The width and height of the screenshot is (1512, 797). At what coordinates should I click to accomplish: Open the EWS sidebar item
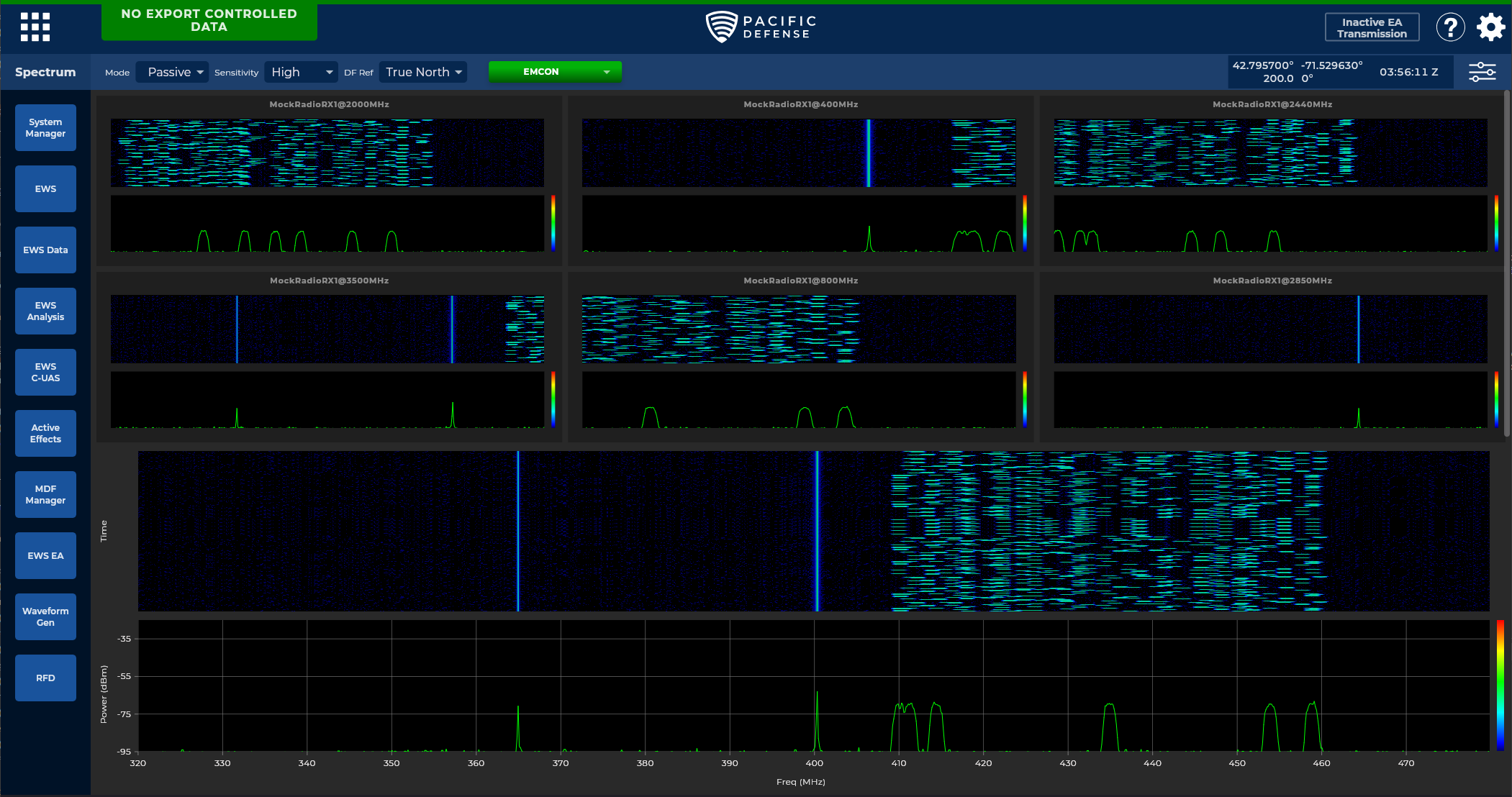coord(45,188)
